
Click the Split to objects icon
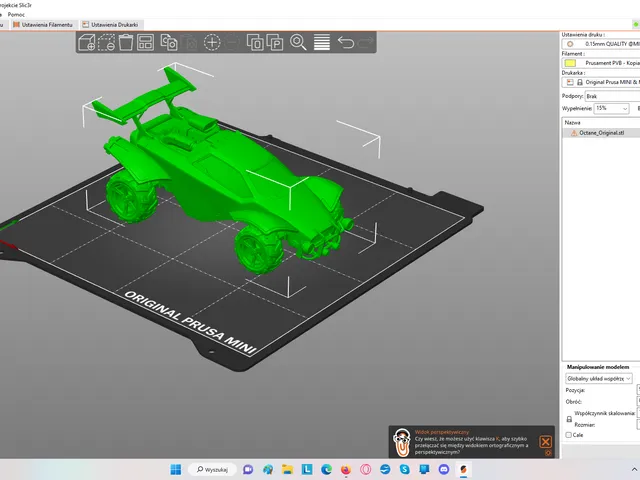[255, 42]
